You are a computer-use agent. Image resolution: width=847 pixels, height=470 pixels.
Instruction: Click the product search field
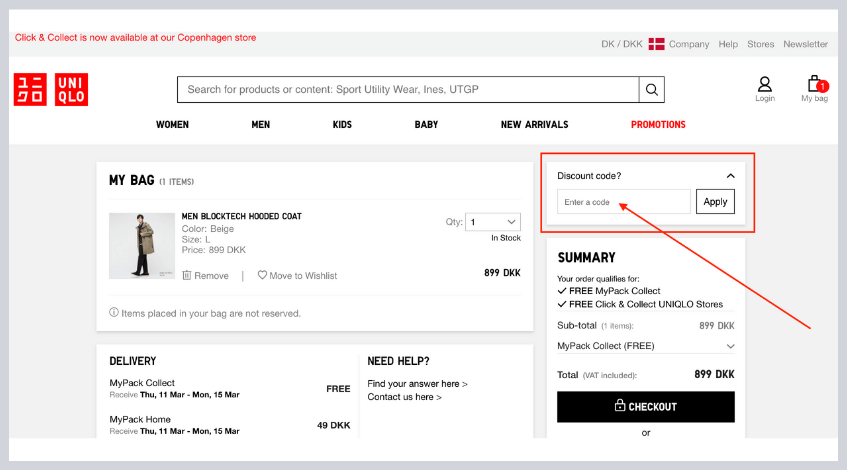click(x=408, y=90)
